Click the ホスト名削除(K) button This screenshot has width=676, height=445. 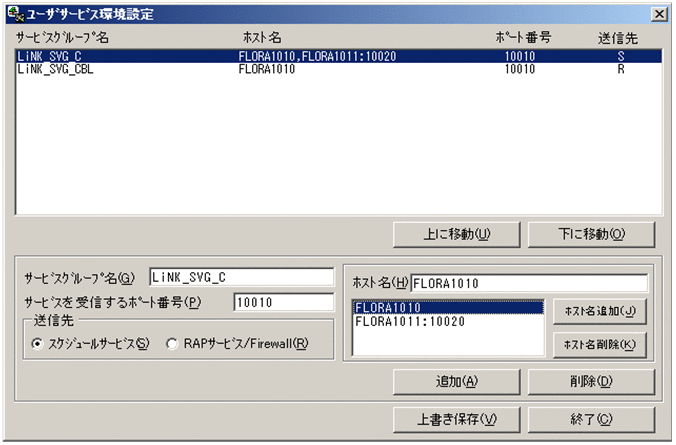[600, 345]
